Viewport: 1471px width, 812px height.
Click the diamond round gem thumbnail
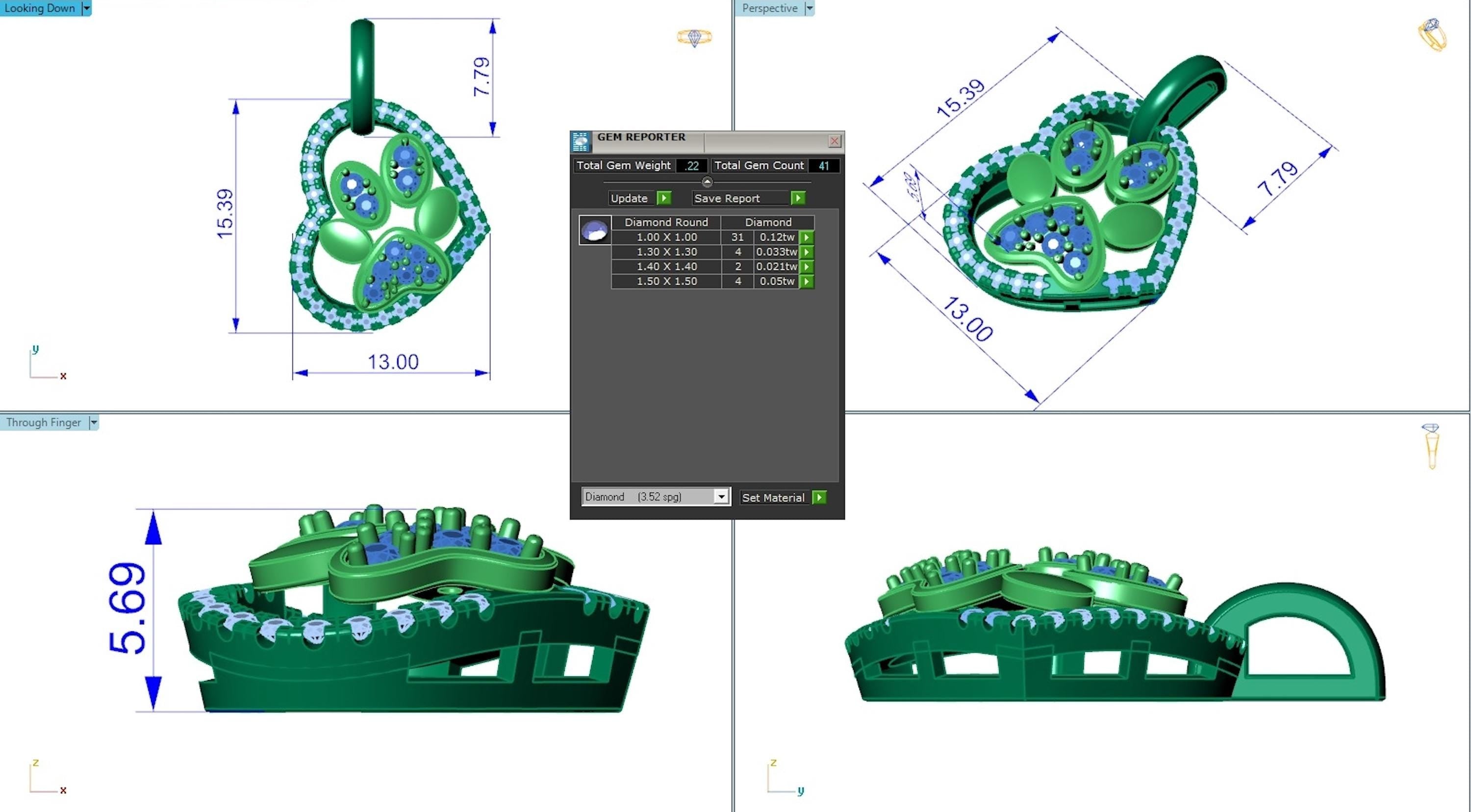[x=594, y=230]
